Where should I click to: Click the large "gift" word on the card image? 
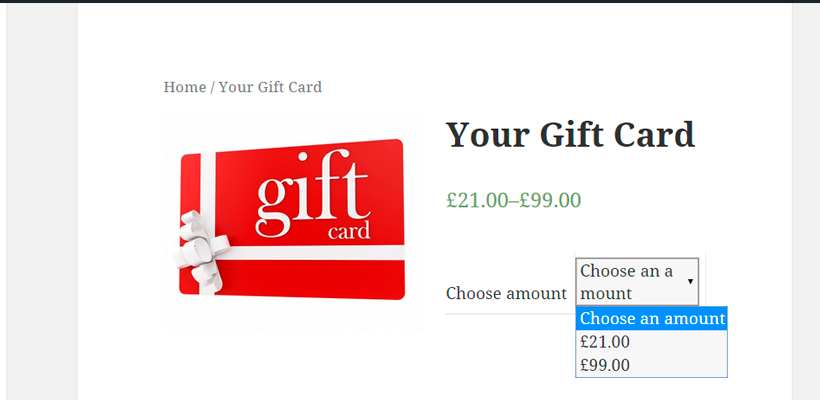tap(312, 193)
